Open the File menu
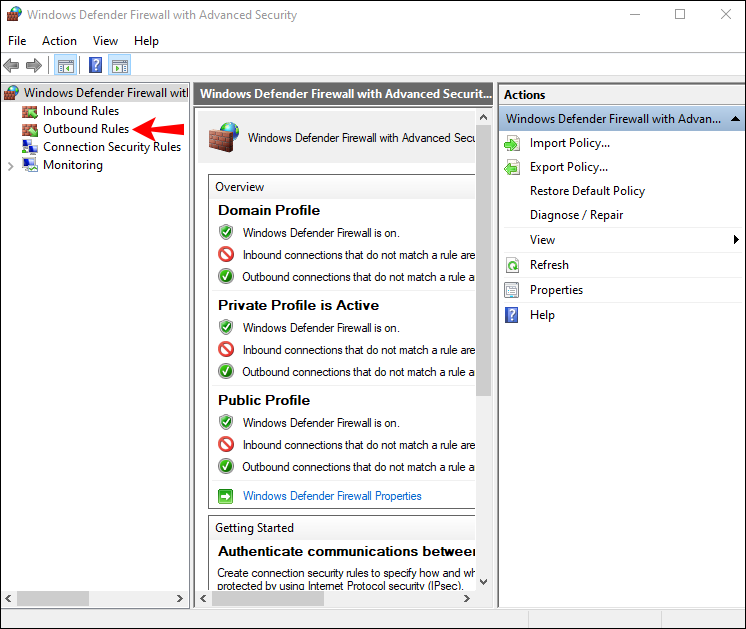Image resolution: width=746 pixels, height=629 pixels. 17,41
